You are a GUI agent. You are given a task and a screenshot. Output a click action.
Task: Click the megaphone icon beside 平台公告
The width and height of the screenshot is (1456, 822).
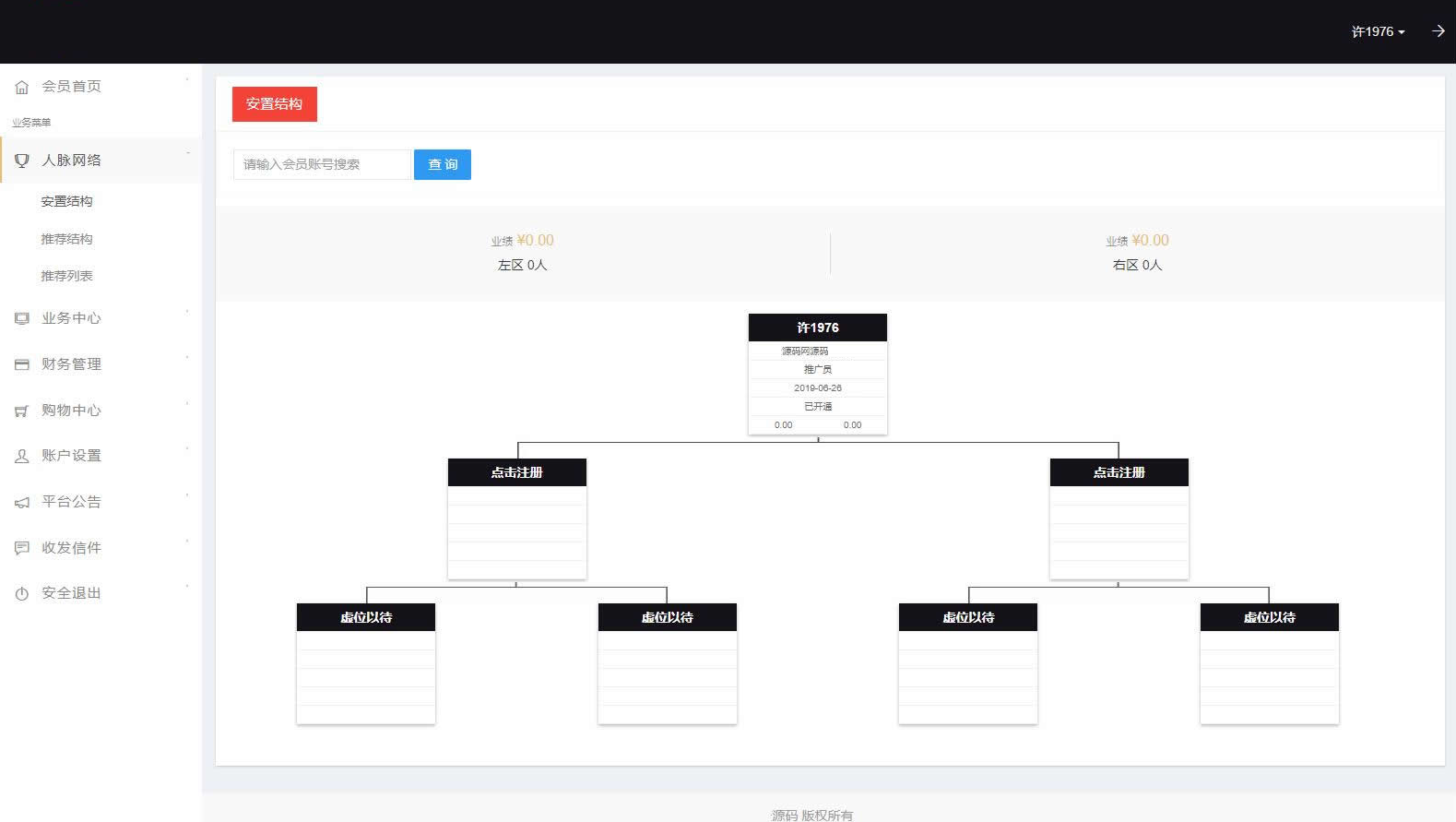coord(22,502)
